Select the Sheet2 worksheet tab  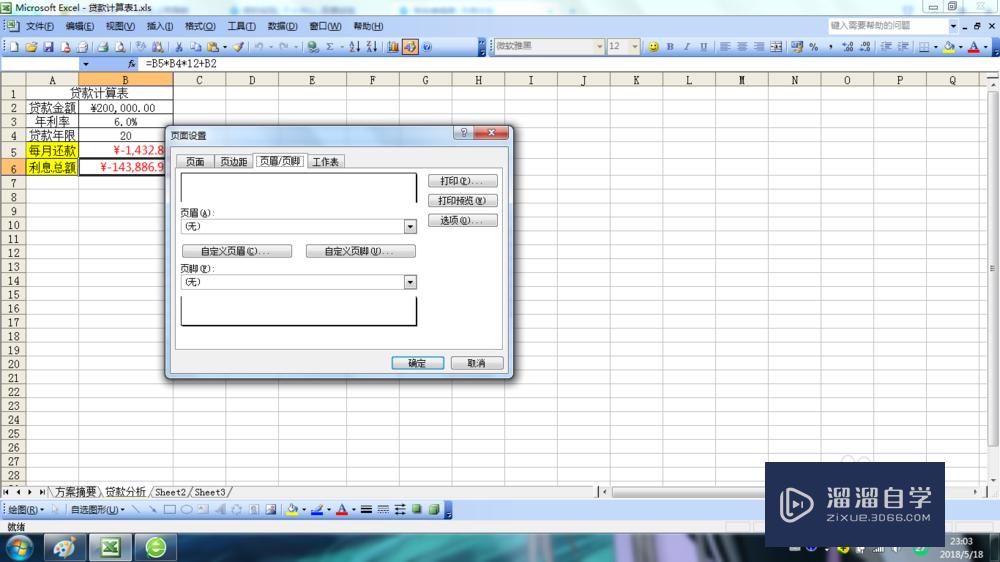(x=170, y=492)
